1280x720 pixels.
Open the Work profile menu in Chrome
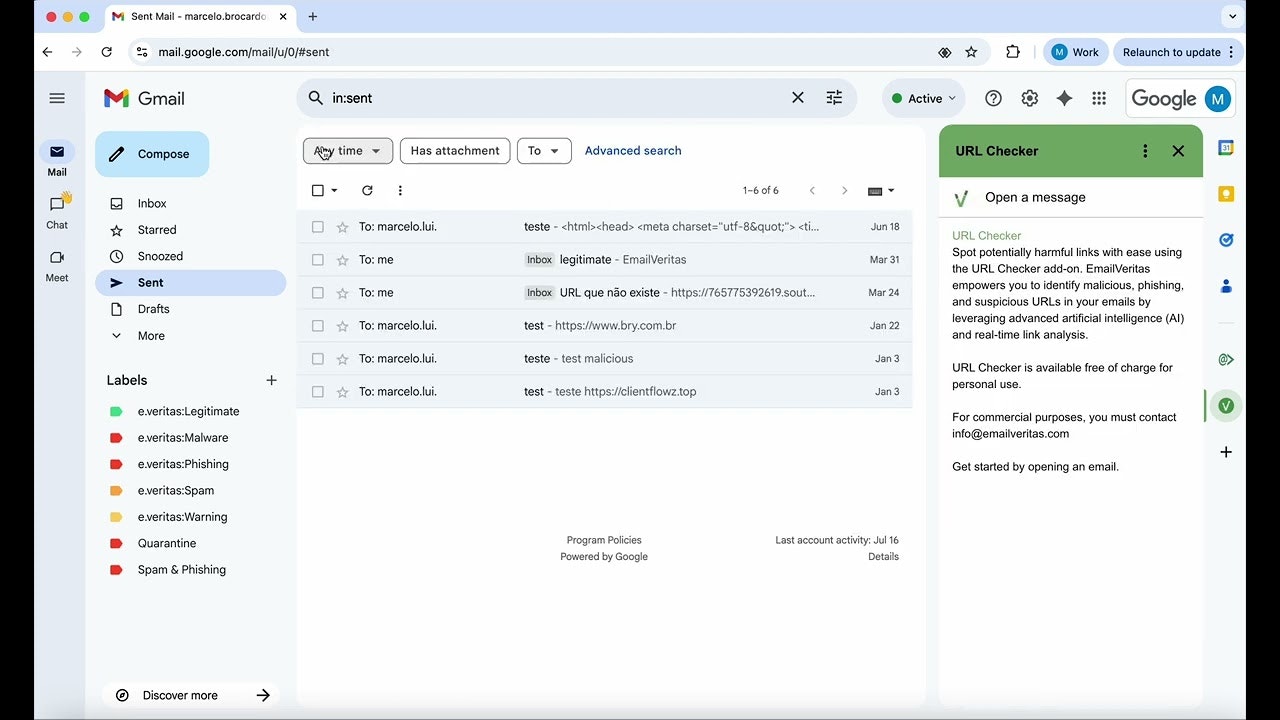pos(1076,52)
